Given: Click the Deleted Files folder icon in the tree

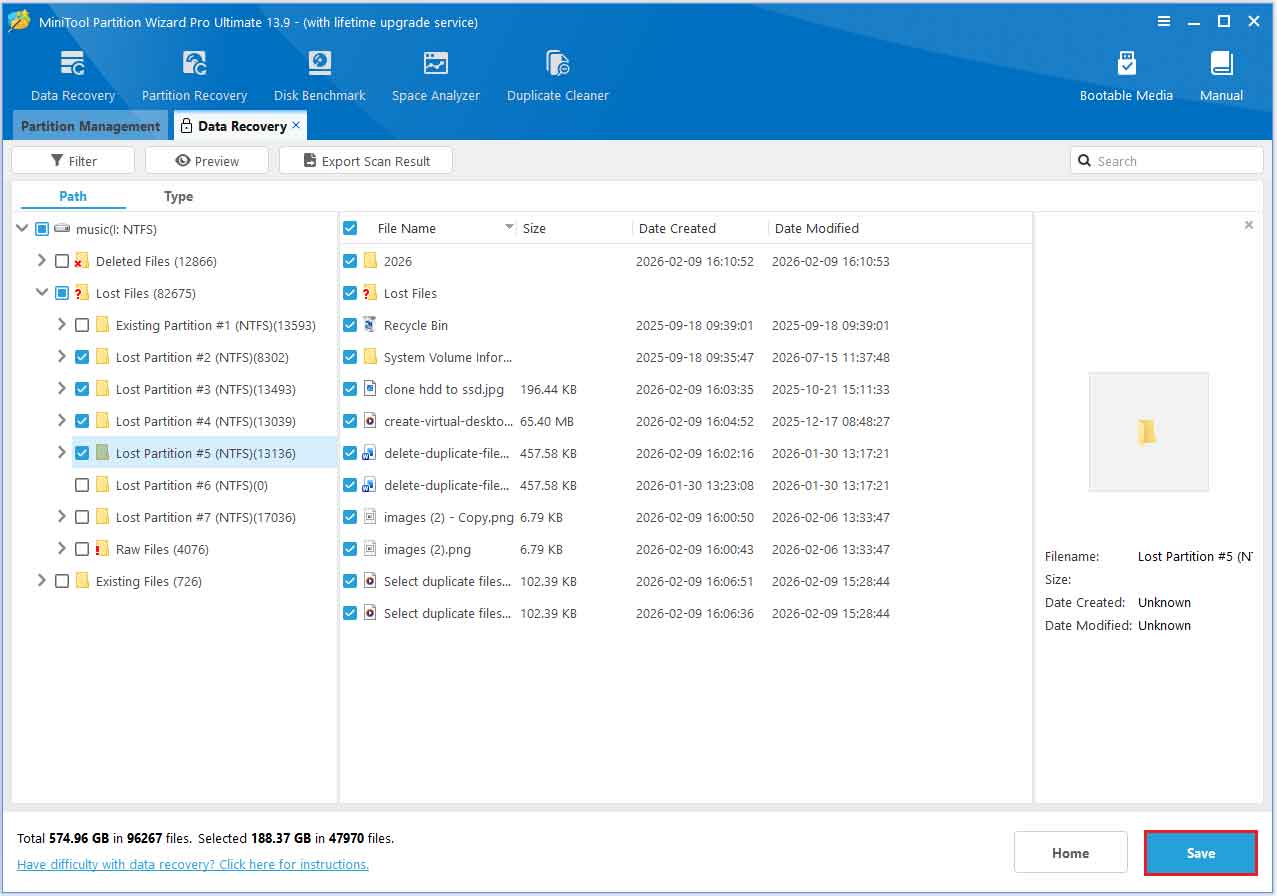Looking at the screenshot, I should (x=82, y=261).
